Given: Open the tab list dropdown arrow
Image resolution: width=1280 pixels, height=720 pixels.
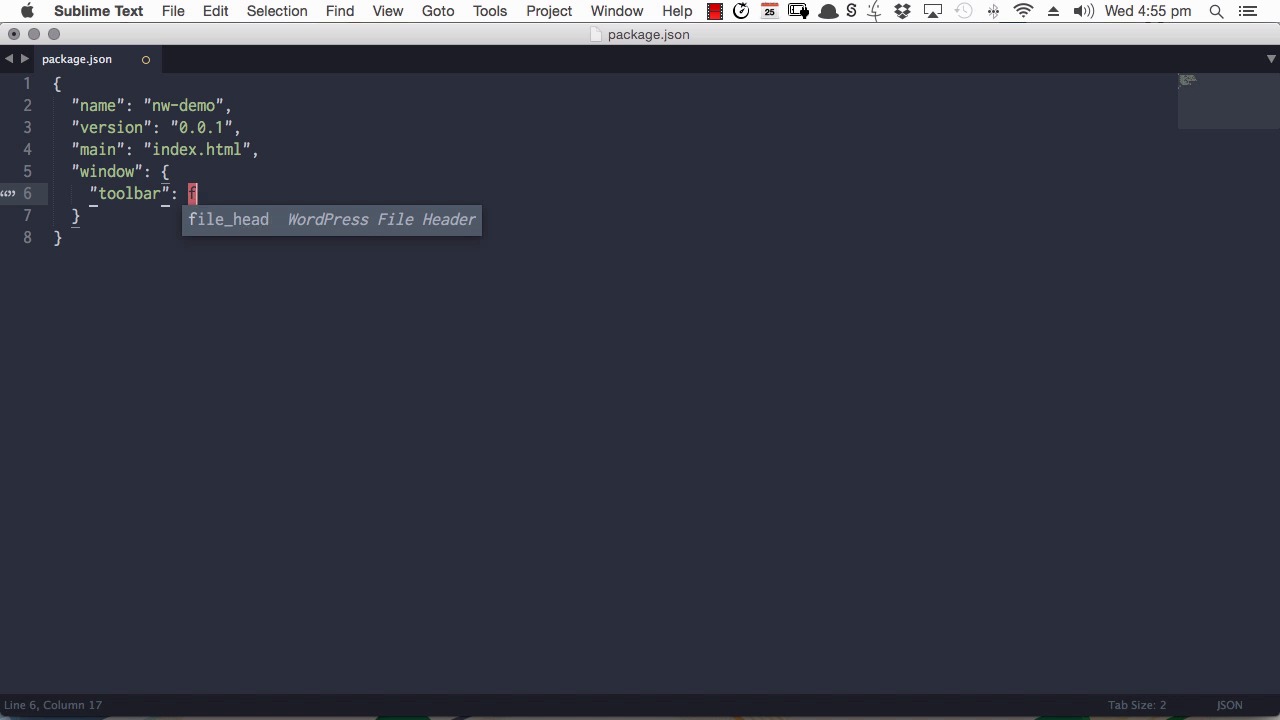Looking at the screenshot, I should (x=1270, y=59).
